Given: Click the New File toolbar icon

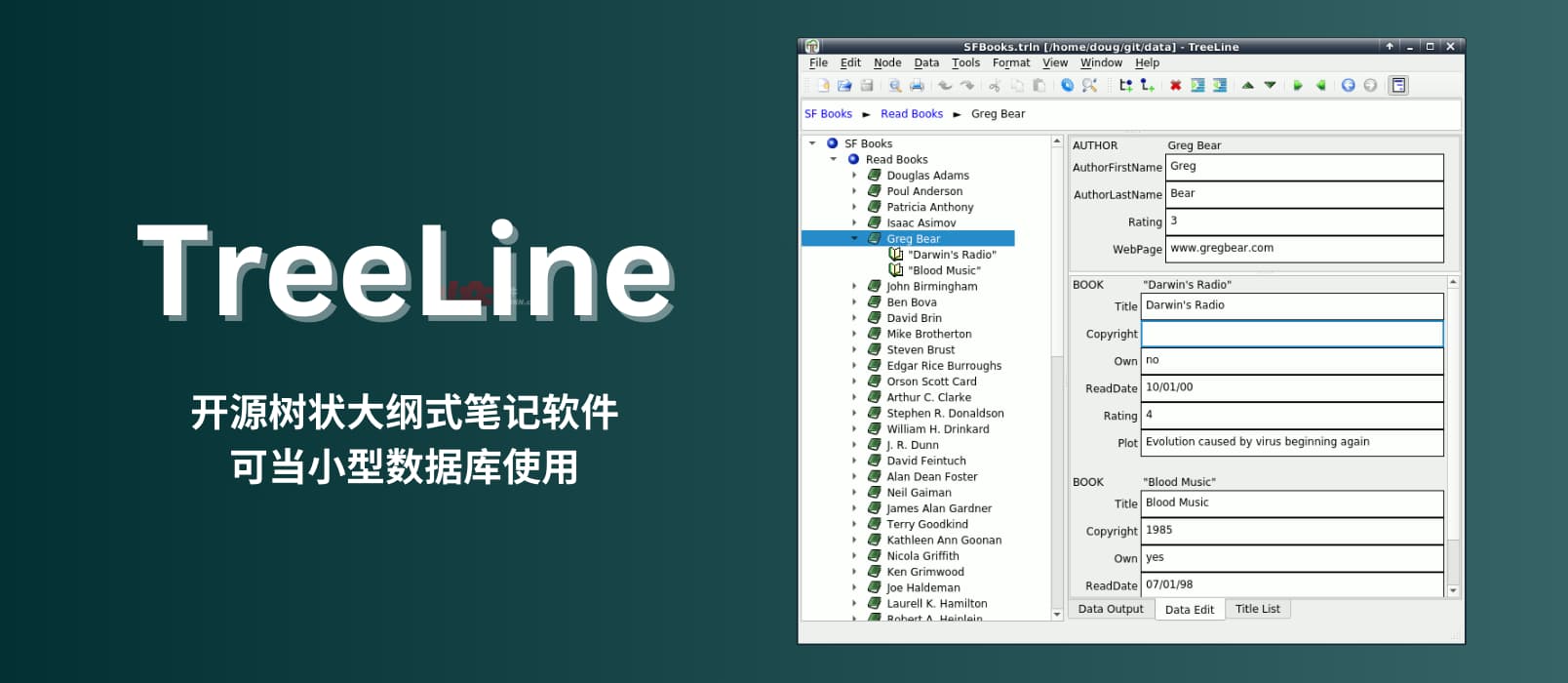Looking at the screenshot, I should pos(823,86).
